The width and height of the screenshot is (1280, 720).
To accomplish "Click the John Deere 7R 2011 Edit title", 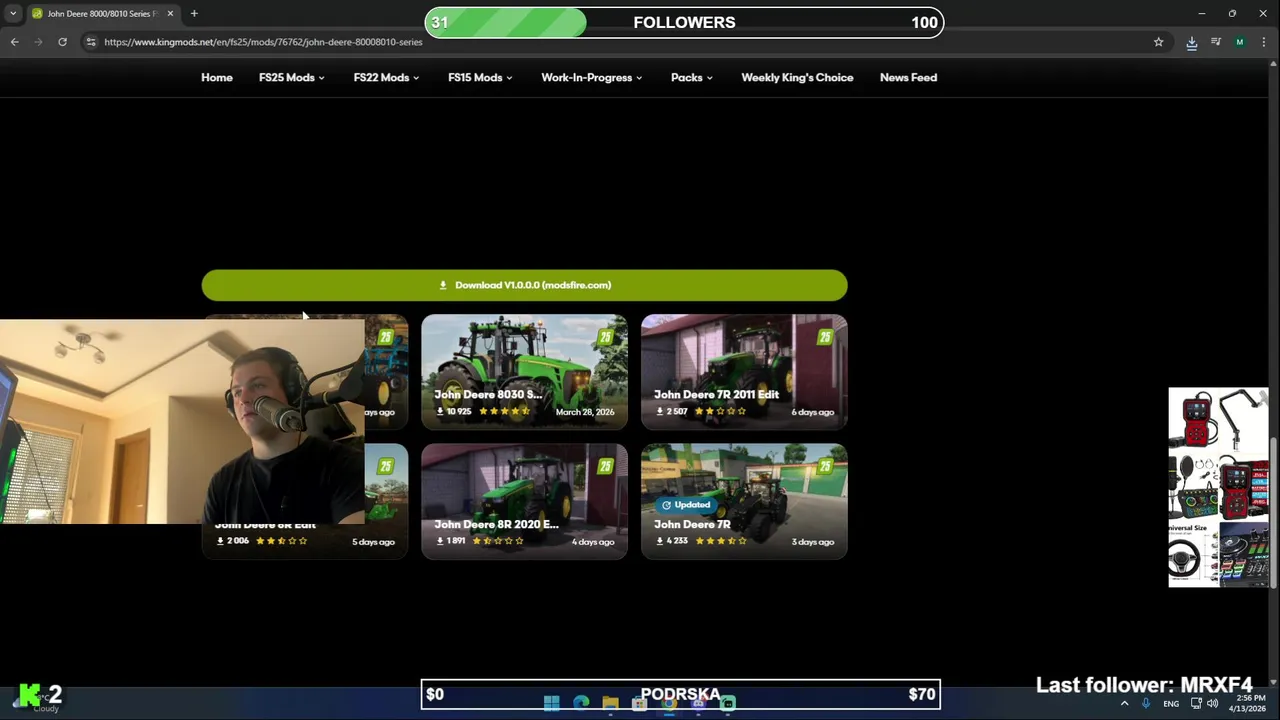I will point(716,394).
